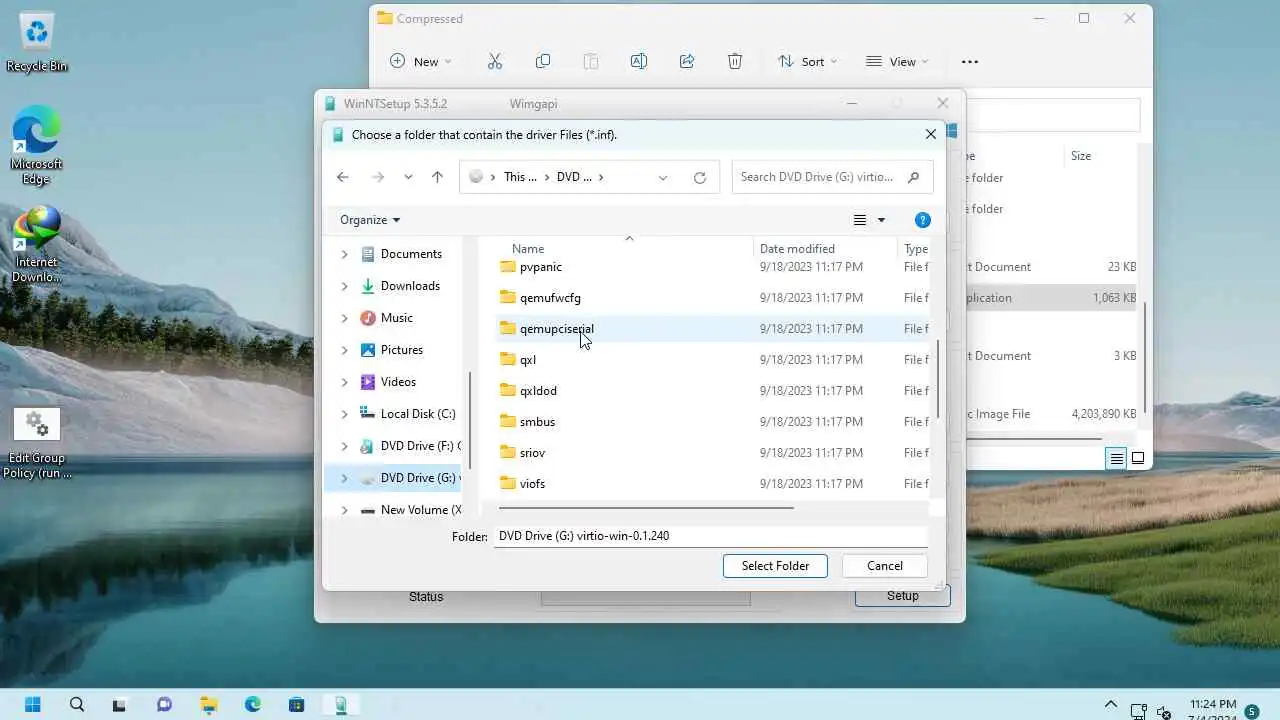Click the Folder name input field

tap(711, 536)
